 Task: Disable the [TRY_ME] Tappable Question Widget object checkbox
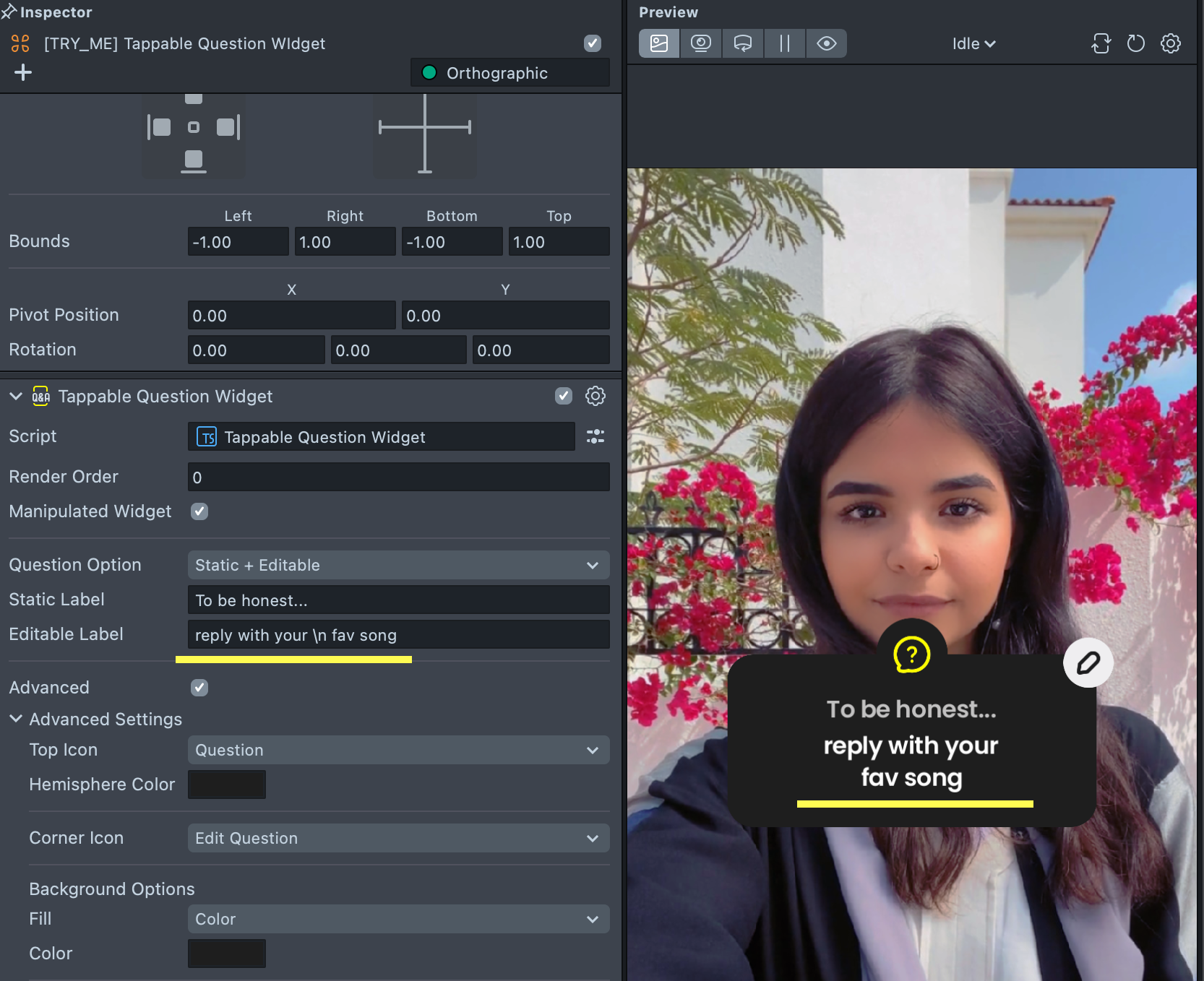[592, 43]
